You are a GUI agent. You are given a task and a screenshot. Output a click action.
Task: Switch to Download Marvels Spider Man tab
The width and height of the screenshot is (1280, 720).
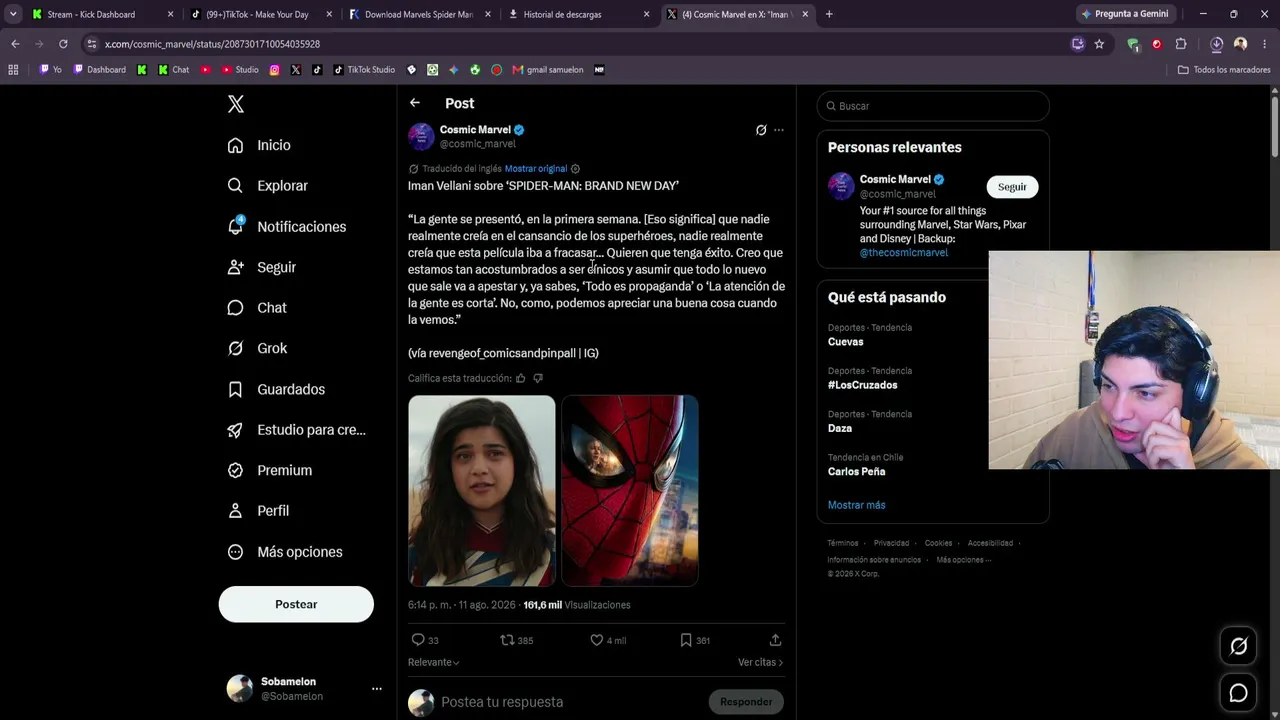point(419,14)
